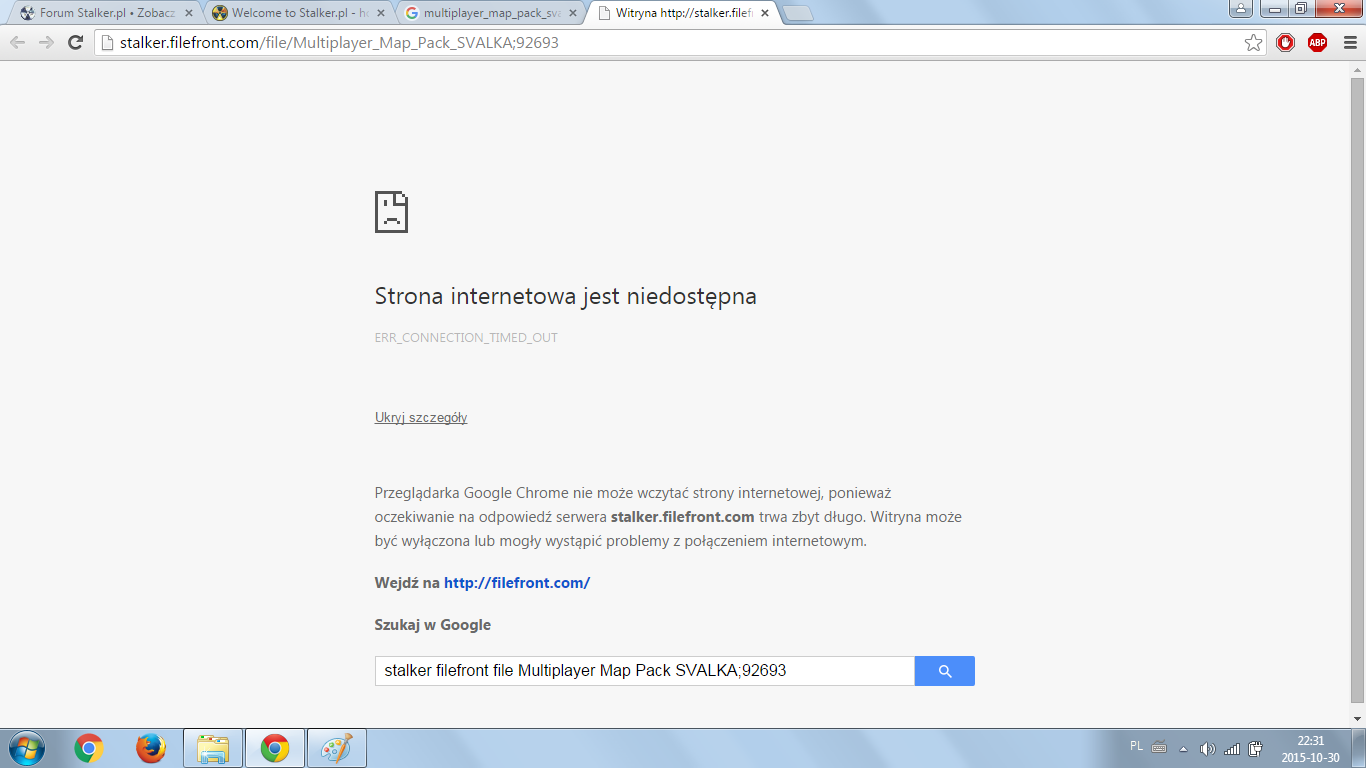
Task: Click the page scrollbar up arrow
Action: pyautogui.click(x=1357, y=69)
